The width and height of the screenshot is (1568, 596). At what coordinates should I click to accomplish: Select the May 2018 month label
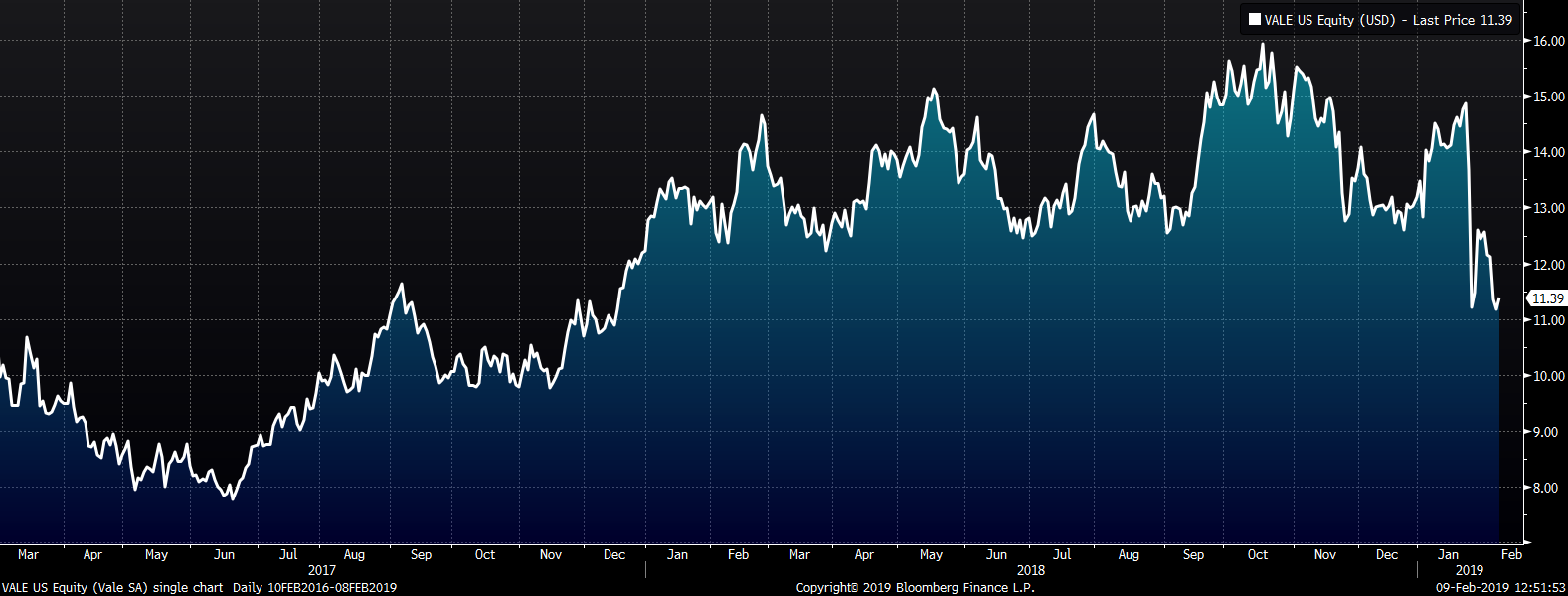coord(931,555)
